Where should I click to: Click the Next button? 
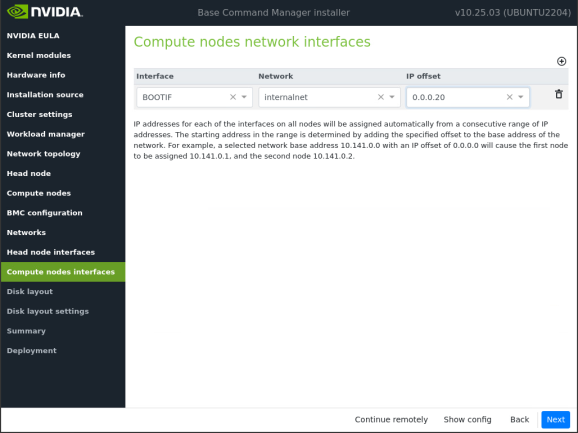[x=556, y=420]
